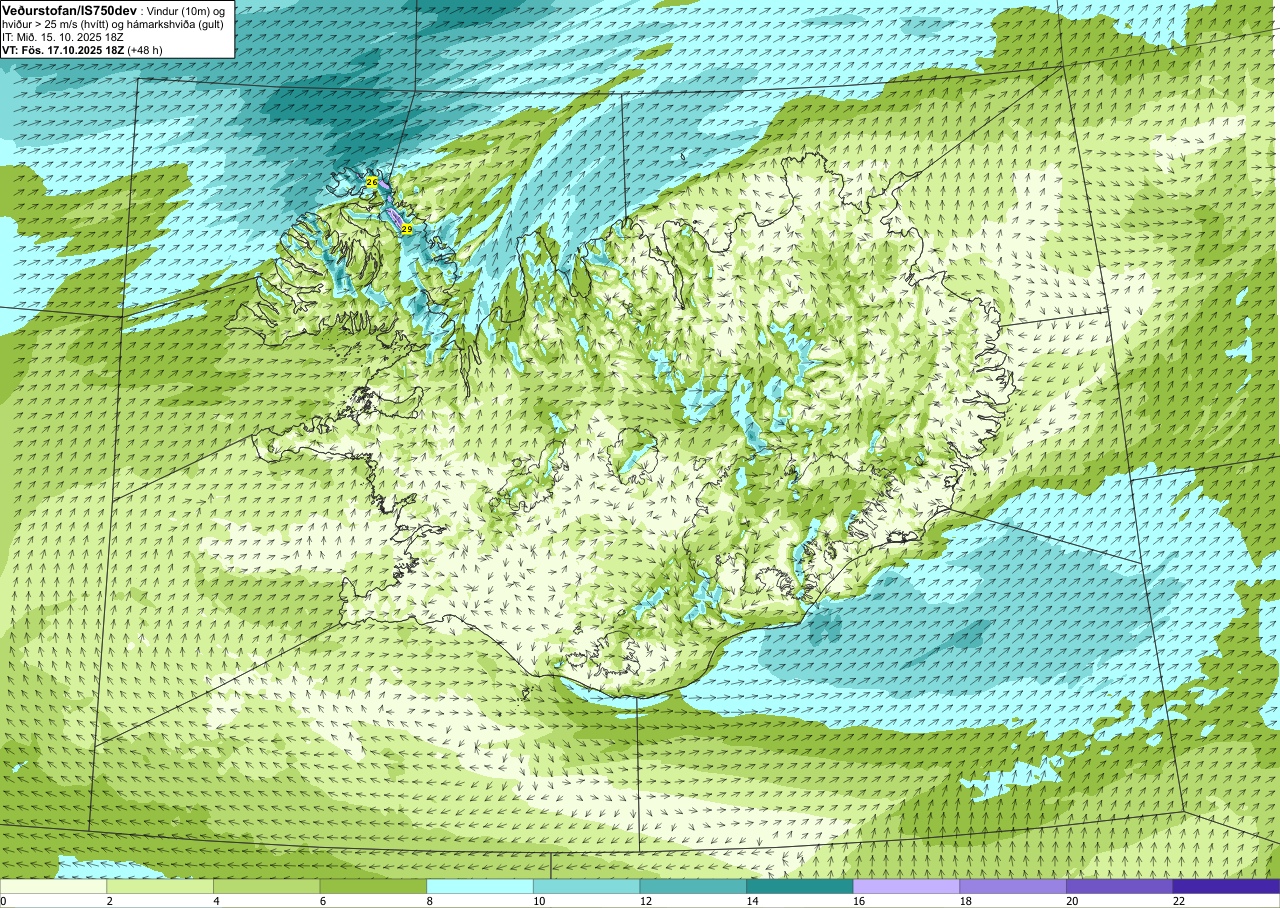Click the darkest purple swatch above 22 m/s

(x=1226, y=886)
